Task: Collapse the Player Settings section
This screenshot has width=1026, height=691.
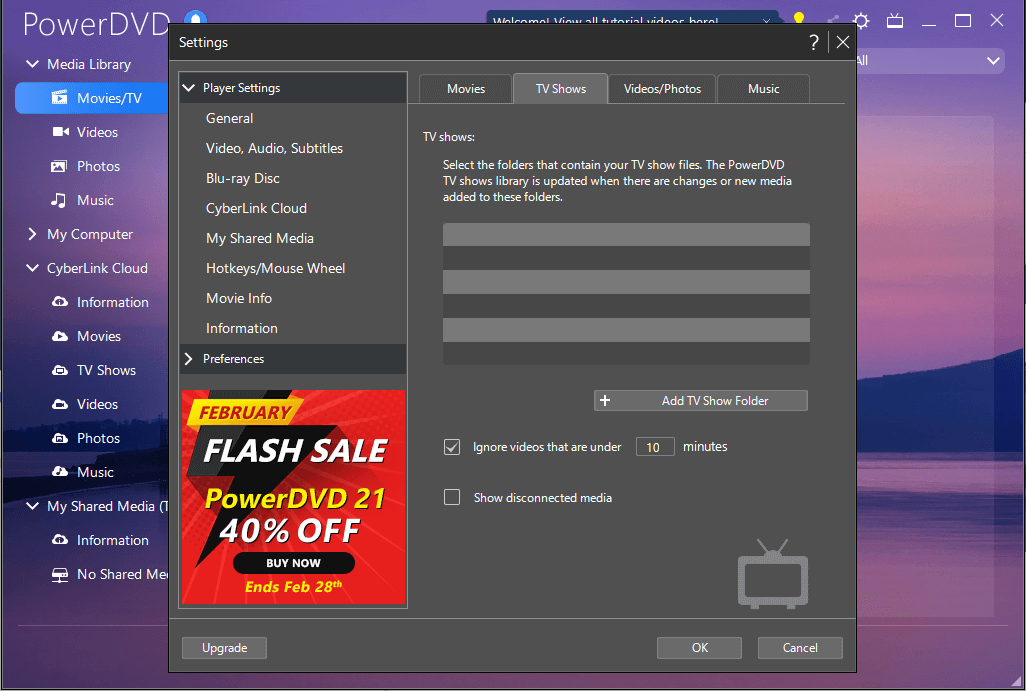Action: (x=189, y=88)
